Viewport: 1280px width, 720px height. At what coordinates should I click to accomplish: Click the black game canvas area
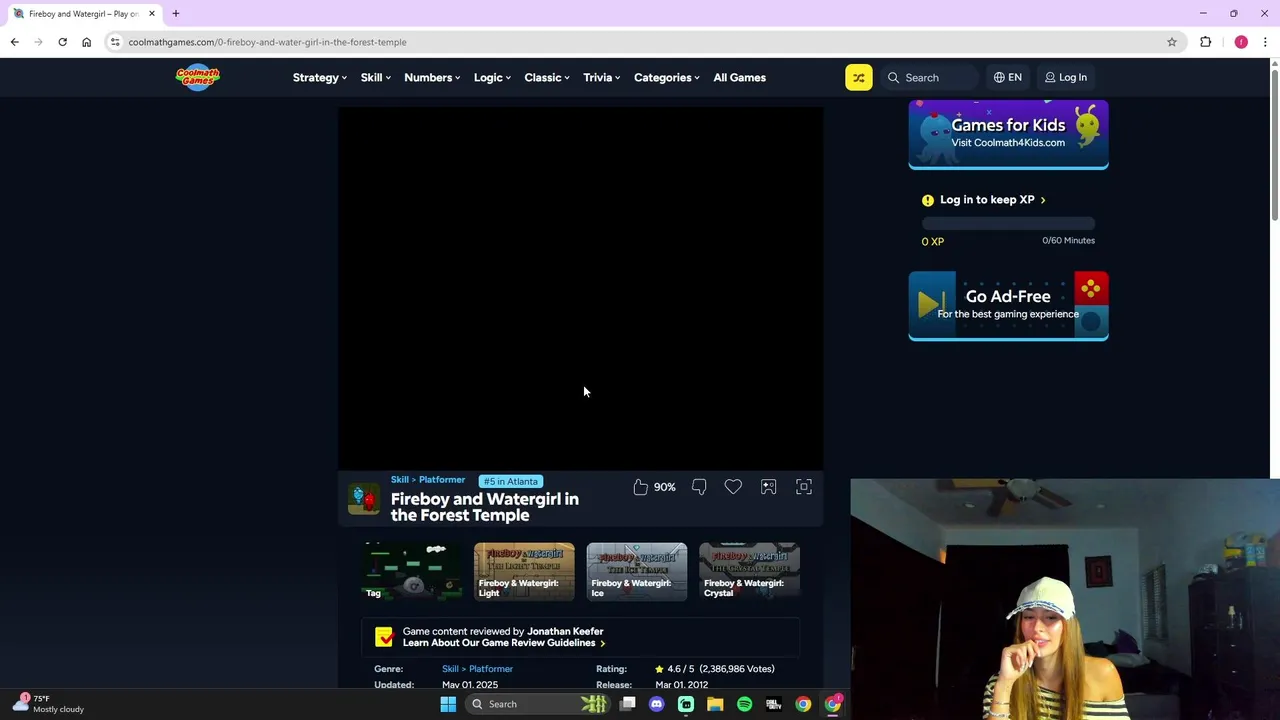pos(581,288)
